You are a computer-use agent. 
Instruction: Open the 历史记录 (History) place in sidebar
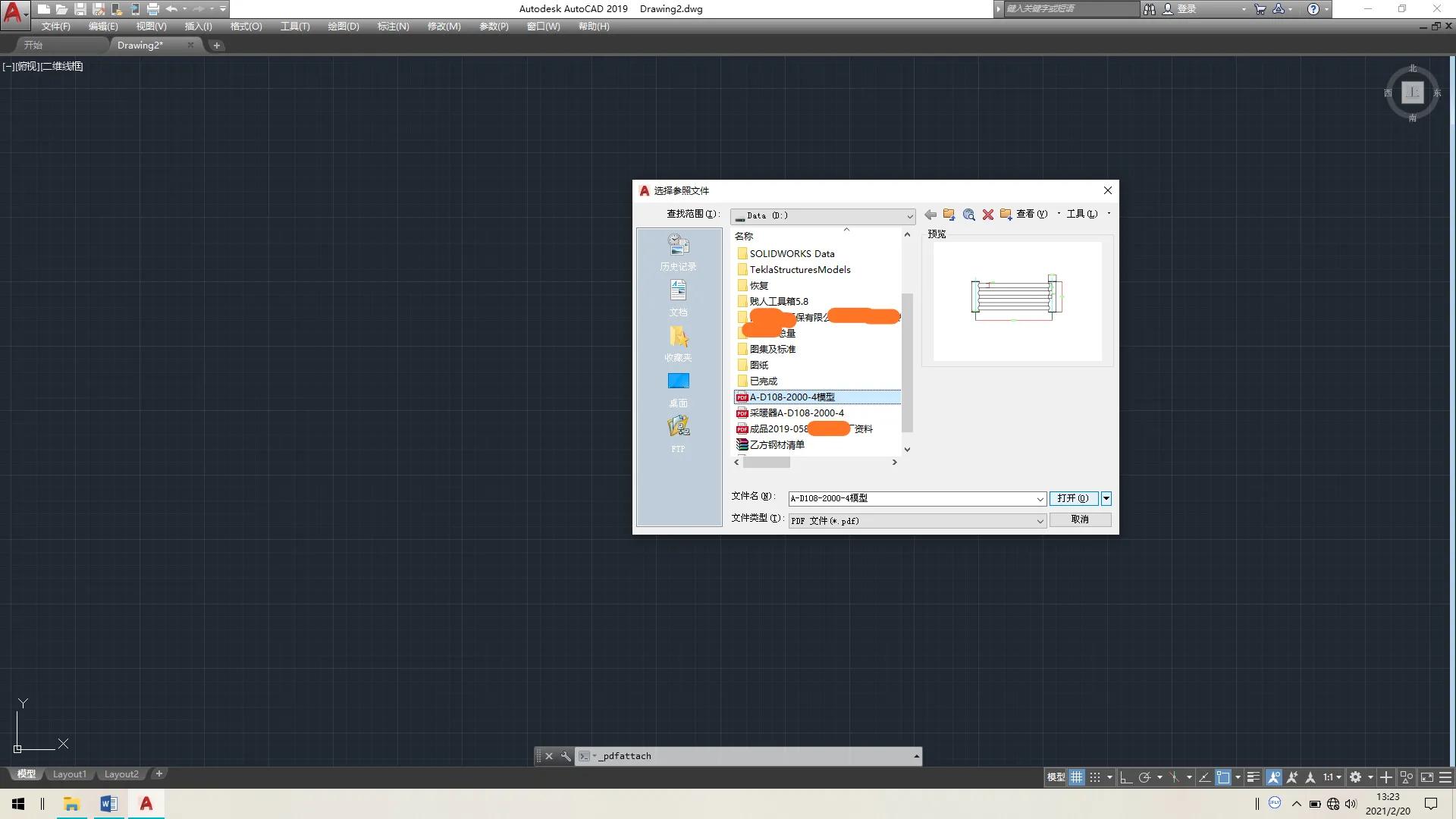point(678,253)
